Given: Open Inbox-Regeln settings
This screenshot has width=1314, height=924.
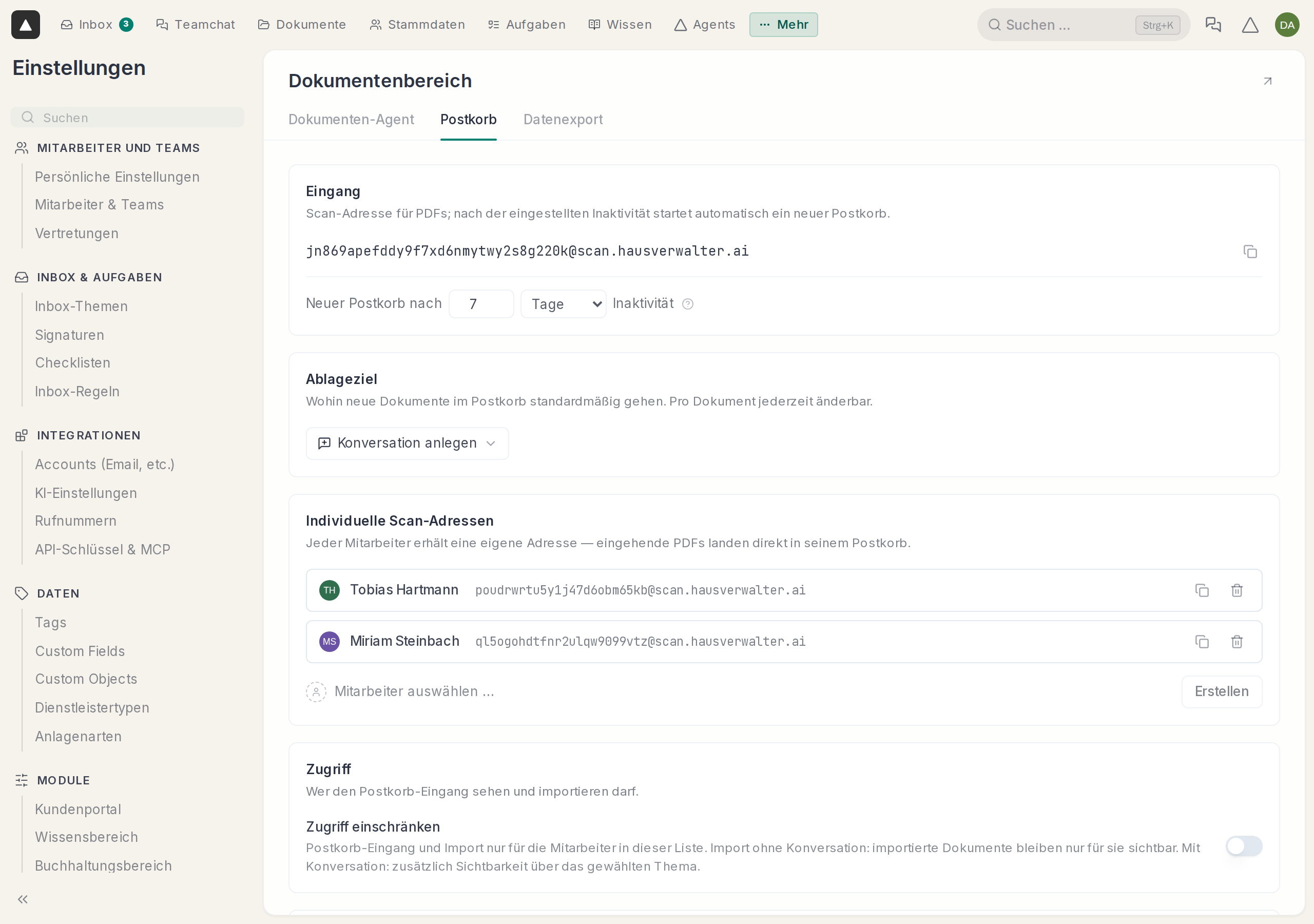Looking at the screenshot, I should [x=78, y=392].
